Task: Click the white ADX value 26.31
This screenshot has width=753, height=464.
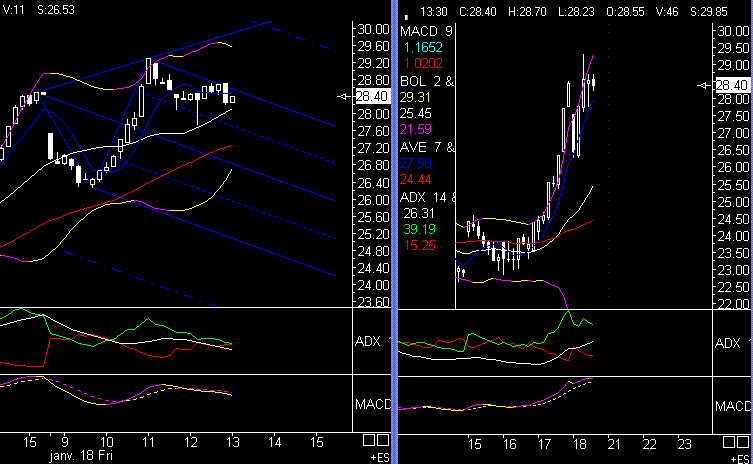Action: pyautogui.click(x=419, y=213)
